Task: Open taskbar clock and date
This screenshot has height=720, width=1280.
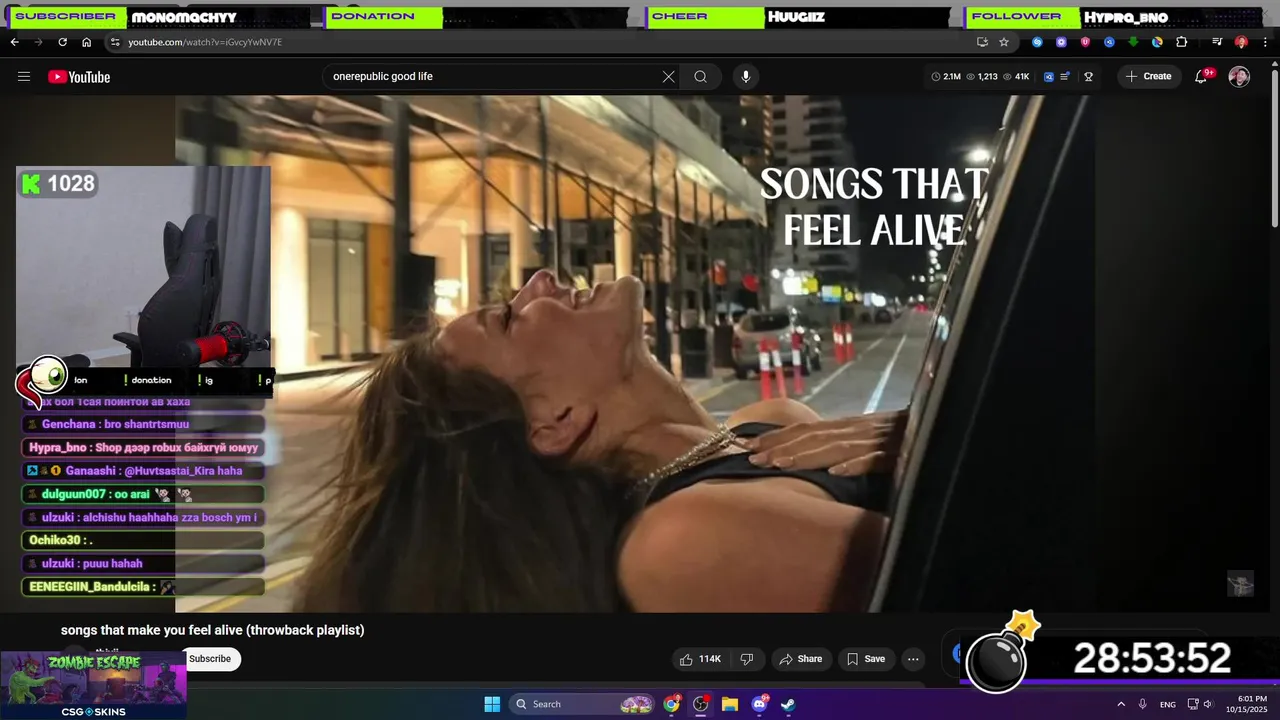Action: 1252,704
